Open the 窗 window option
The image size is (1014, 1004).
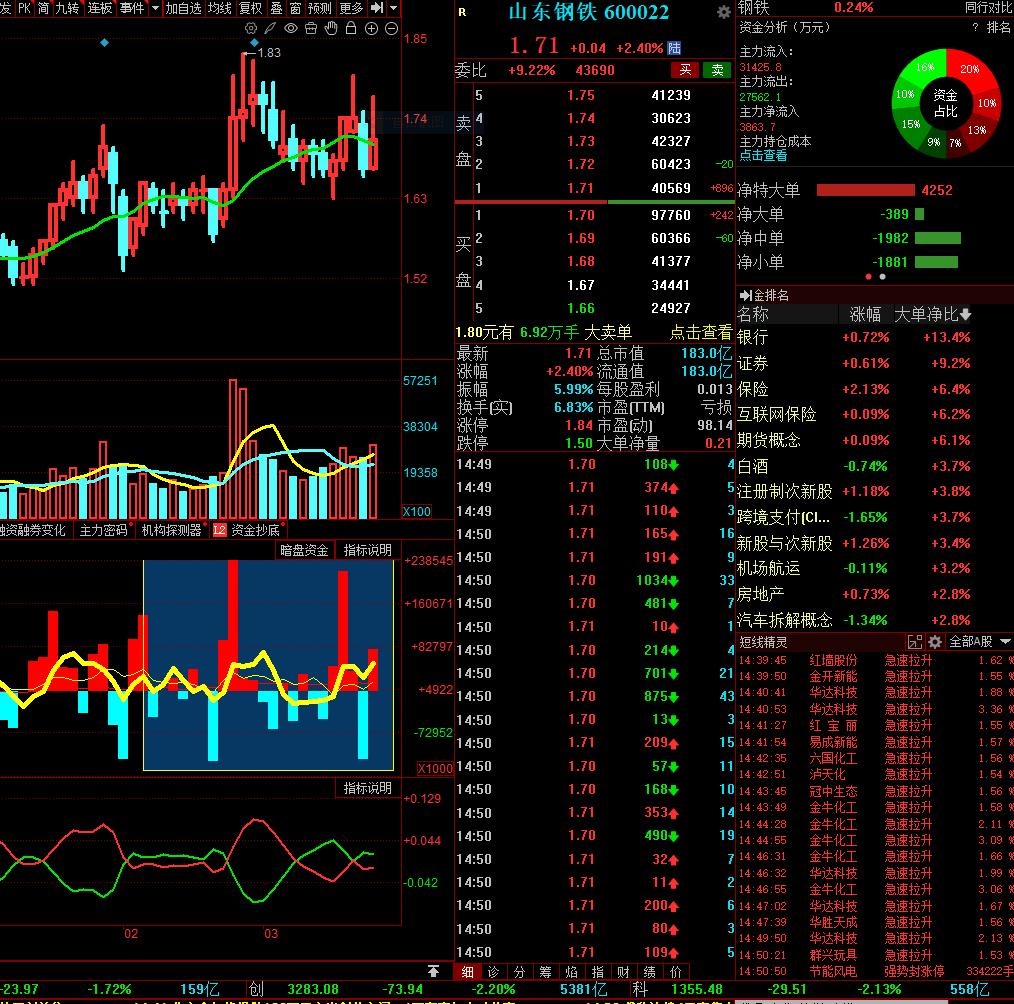296,8
